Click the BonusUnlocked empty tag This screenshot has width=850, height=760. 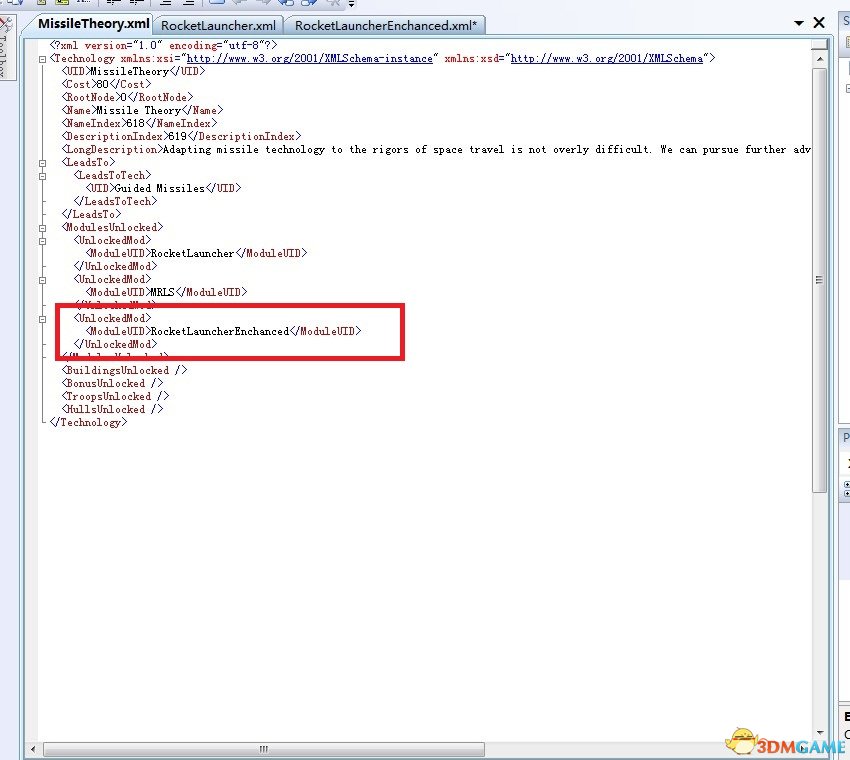click(x=112, y=384)
